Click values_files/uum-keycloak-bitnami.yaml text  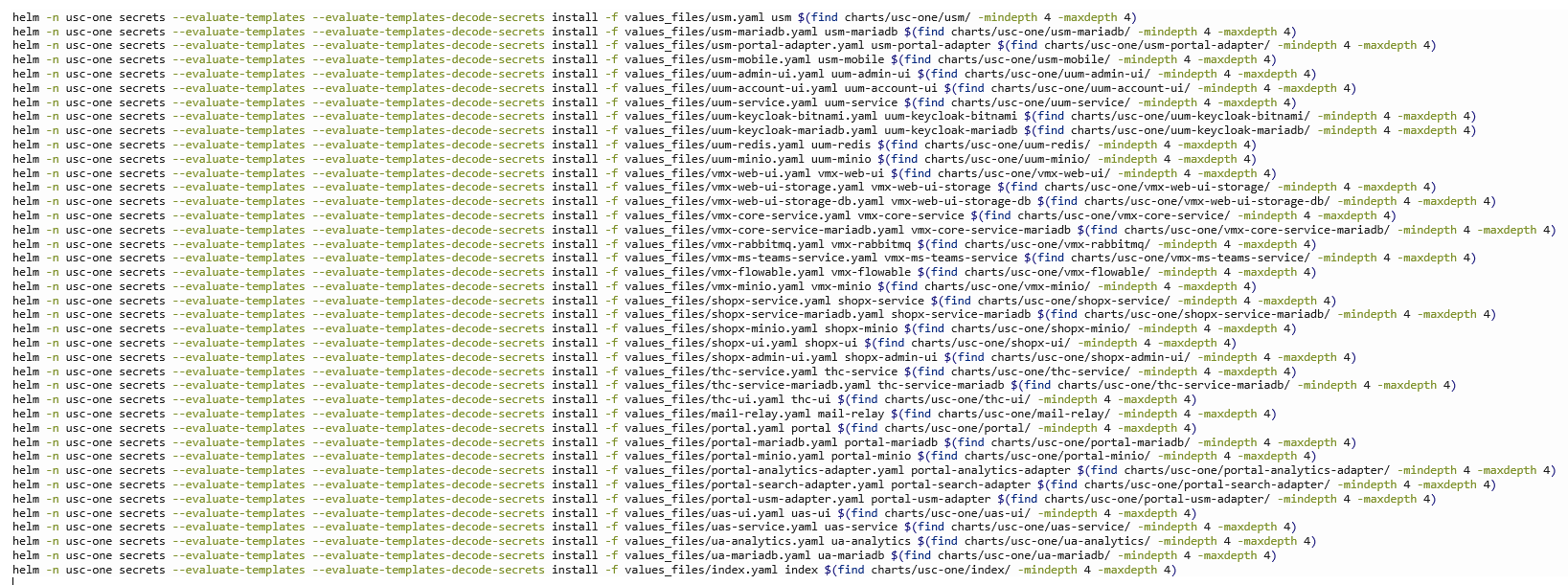click(751, 116)
